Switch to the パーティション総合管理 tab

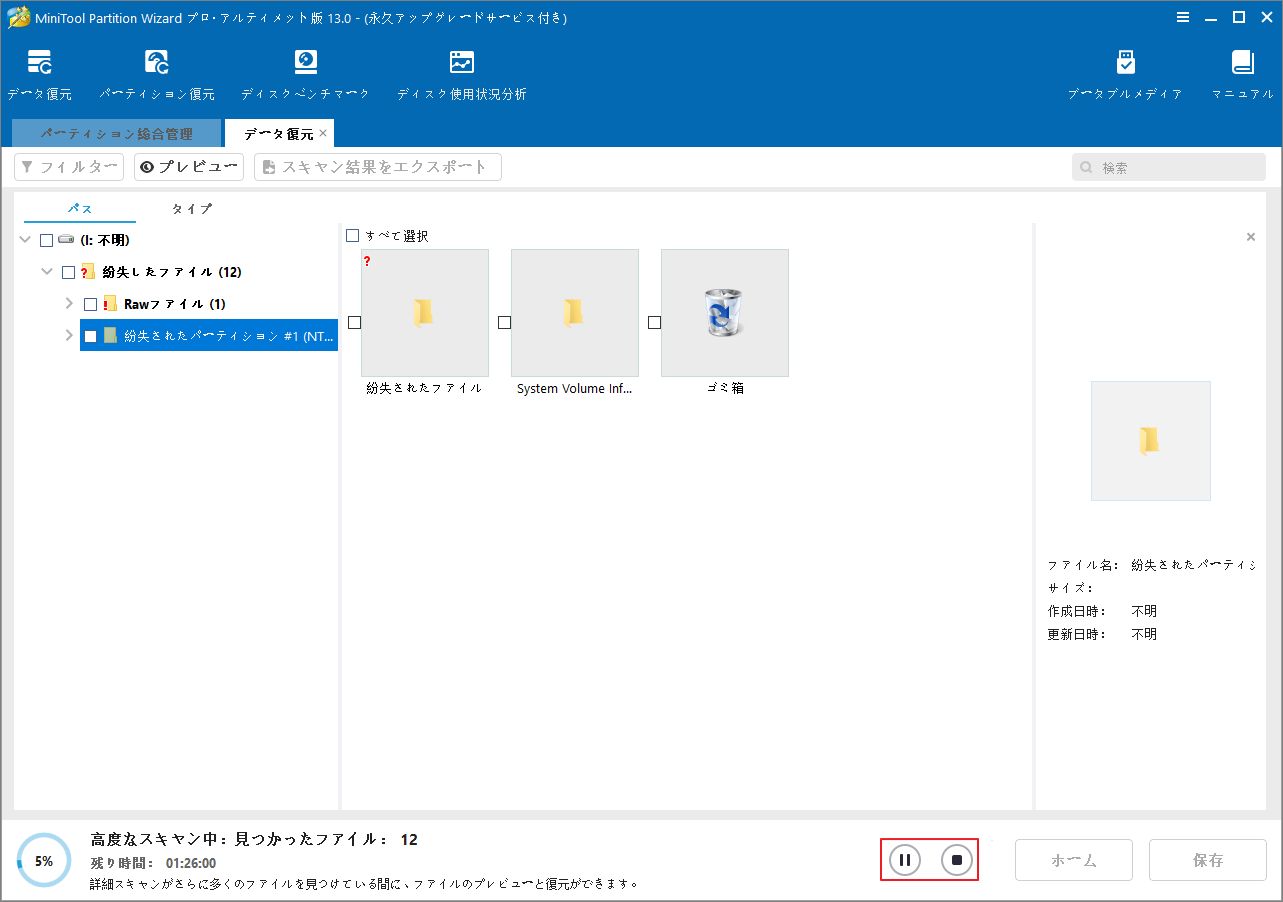[x=116, y=131]
